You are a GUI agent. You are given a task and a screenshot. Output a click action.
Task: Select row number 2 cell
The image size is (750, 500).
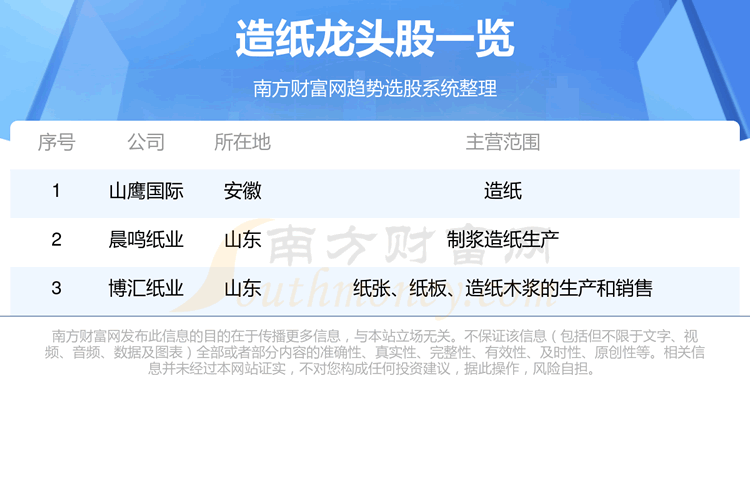coord(56,239)
